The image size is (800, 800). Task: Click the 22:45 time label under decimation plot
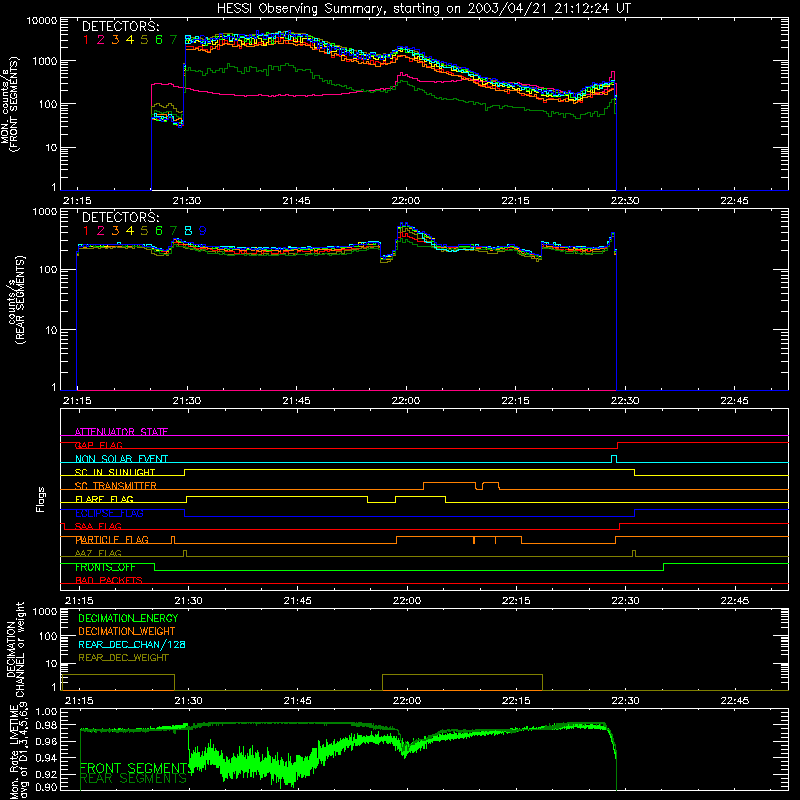click(x=735, y=701)
